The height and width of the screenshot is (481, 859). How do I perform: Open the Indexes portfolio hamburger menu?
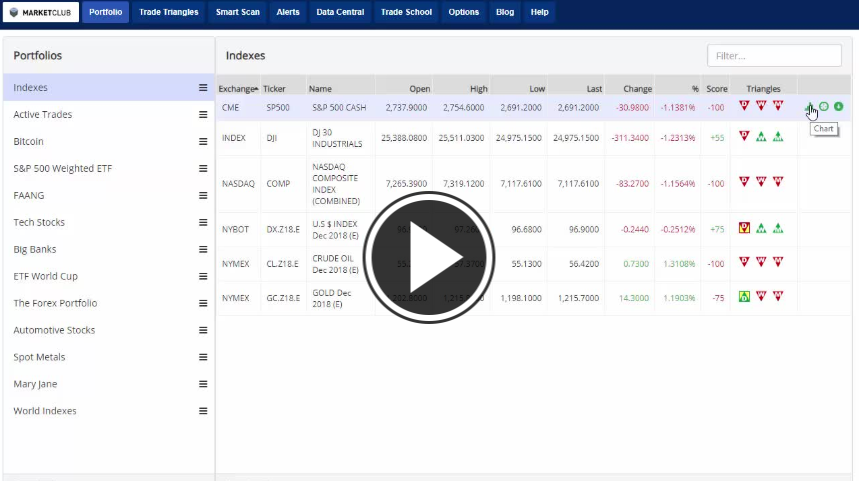203,88
